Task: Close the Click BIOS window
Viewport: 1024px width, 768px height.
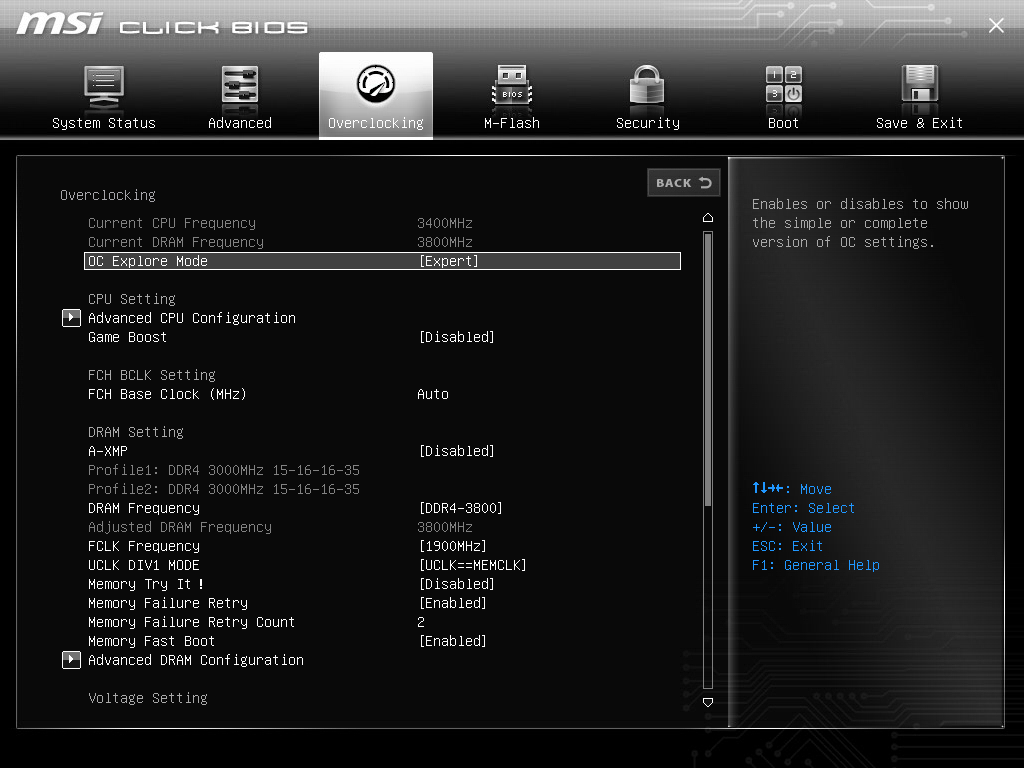Action: point(996,25)
